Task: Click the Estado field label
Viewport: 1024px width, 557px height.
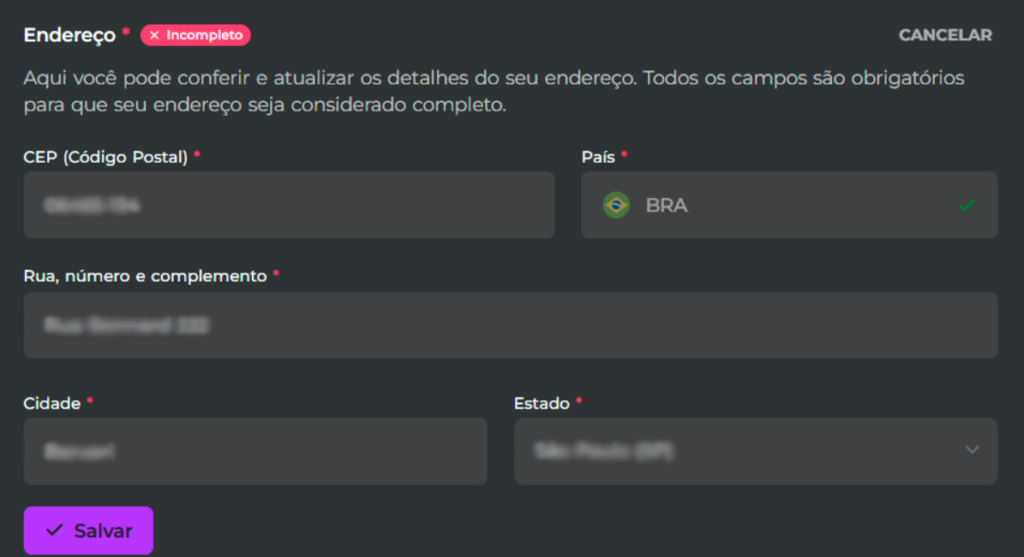Action: [541, 404]
